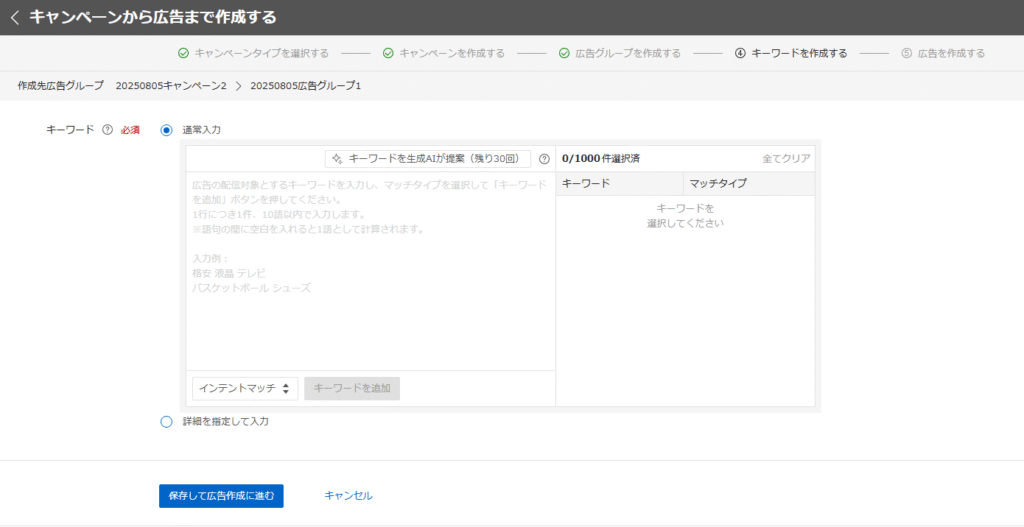Click green check icon for 広告グループを作成する
The height and width of the screenshot is (527, 1024).
(x=564, y=54)
